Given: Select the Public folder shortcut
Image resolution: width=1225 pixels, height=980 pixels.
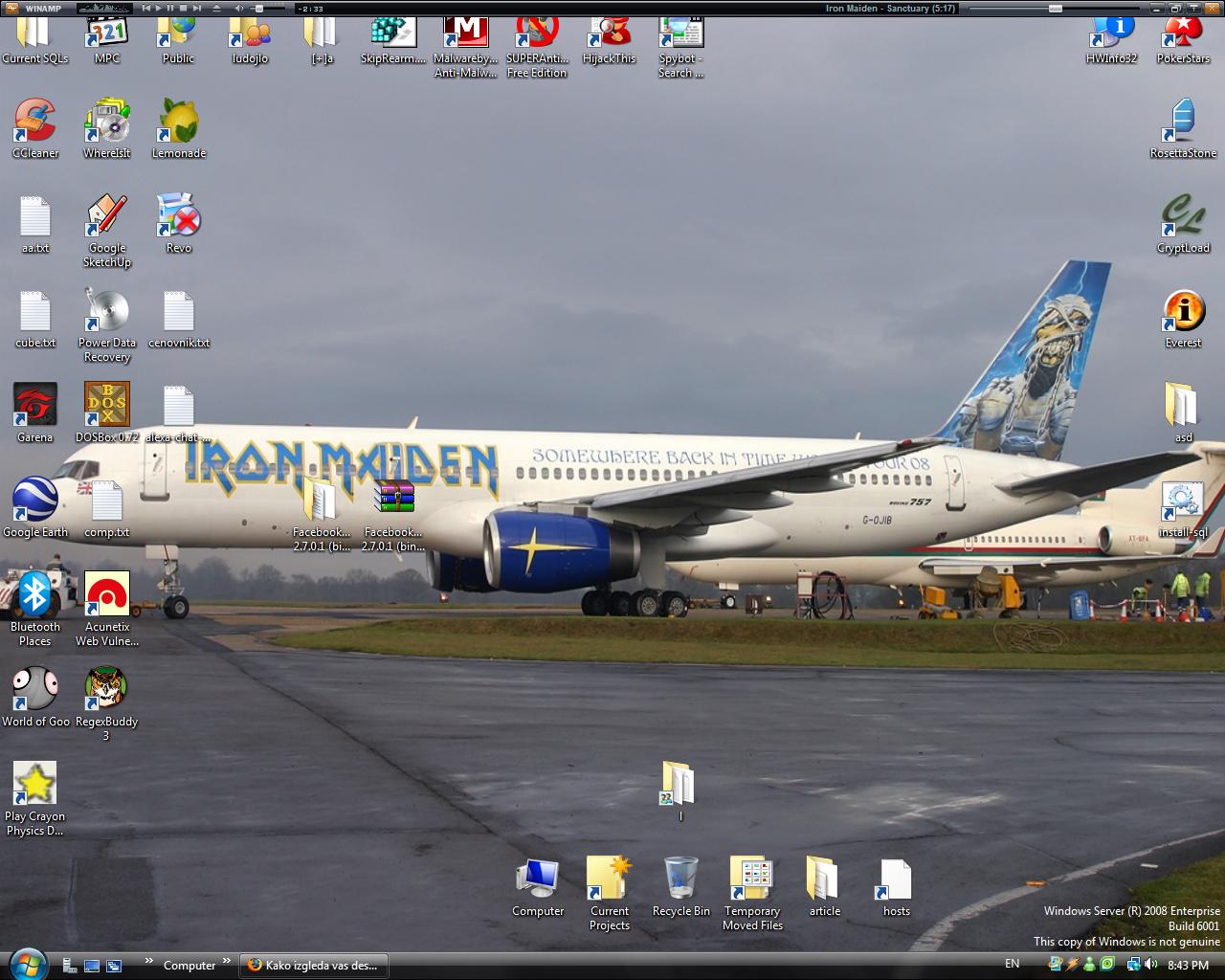Looking at the screenshot, I should point(179,41).
